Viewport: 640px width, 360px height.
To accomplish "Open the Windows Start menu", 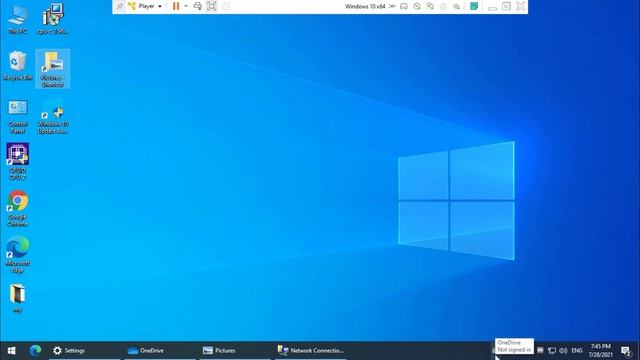I will [x=11, y=350].
